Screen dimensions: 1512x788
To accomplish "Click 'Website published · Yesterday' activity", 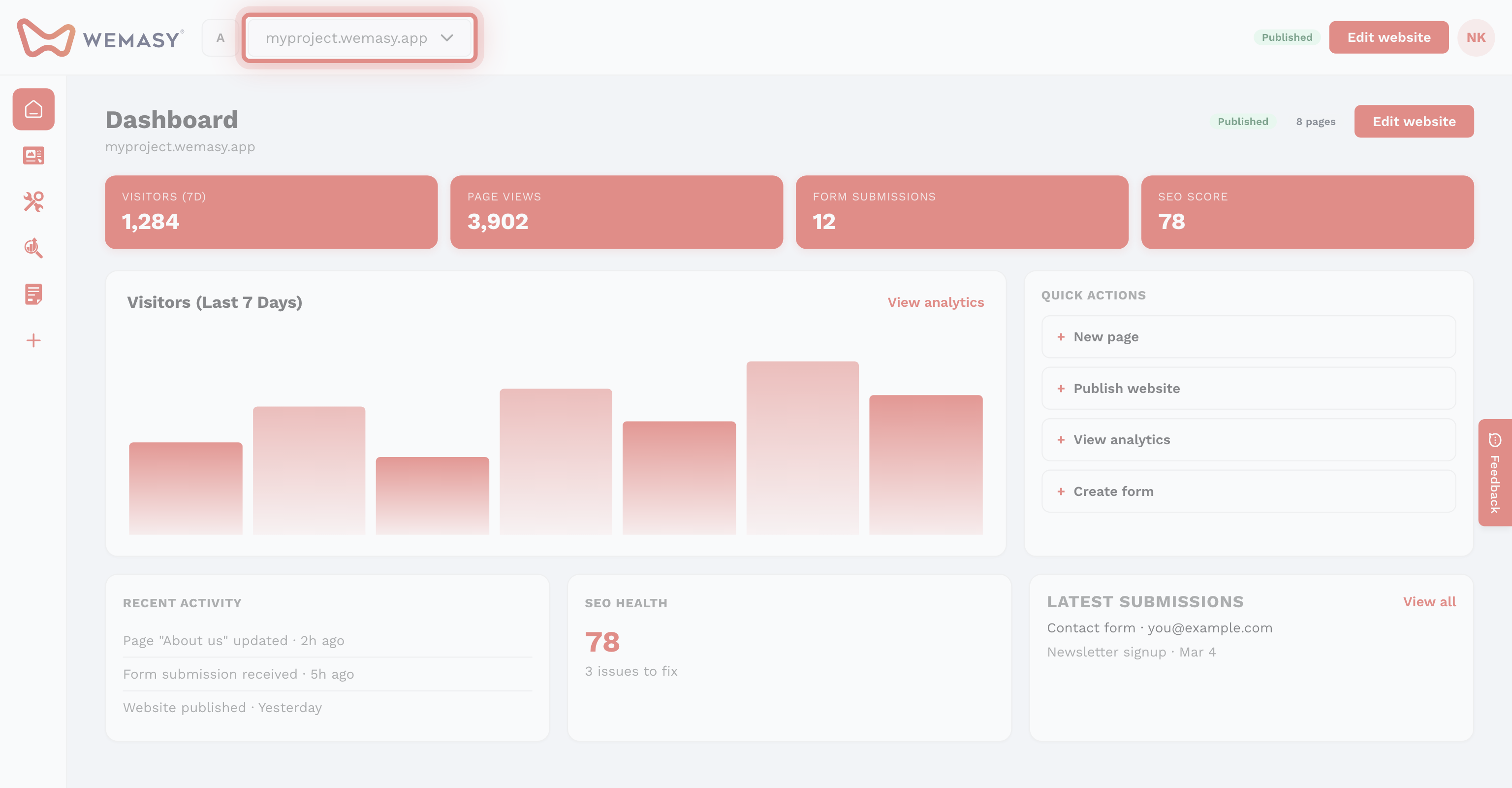I will (x=222, y=708).
